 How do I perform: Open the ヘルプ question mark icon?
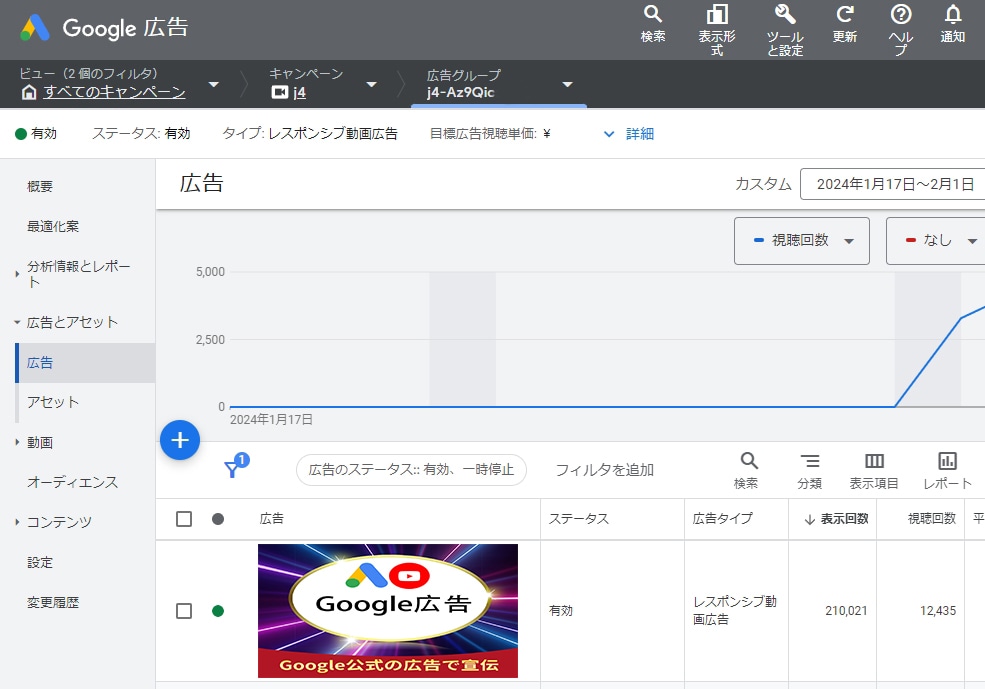(x=901, y=14)
